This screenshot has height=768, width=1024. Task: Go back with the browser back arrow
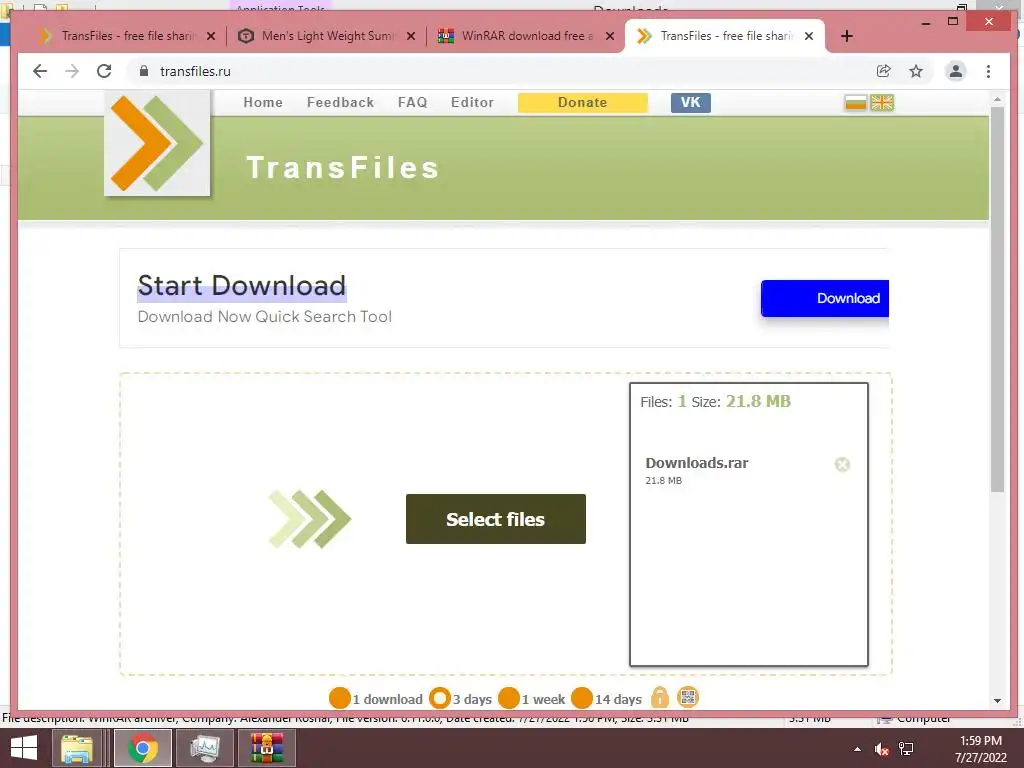[x=40, y=71]
